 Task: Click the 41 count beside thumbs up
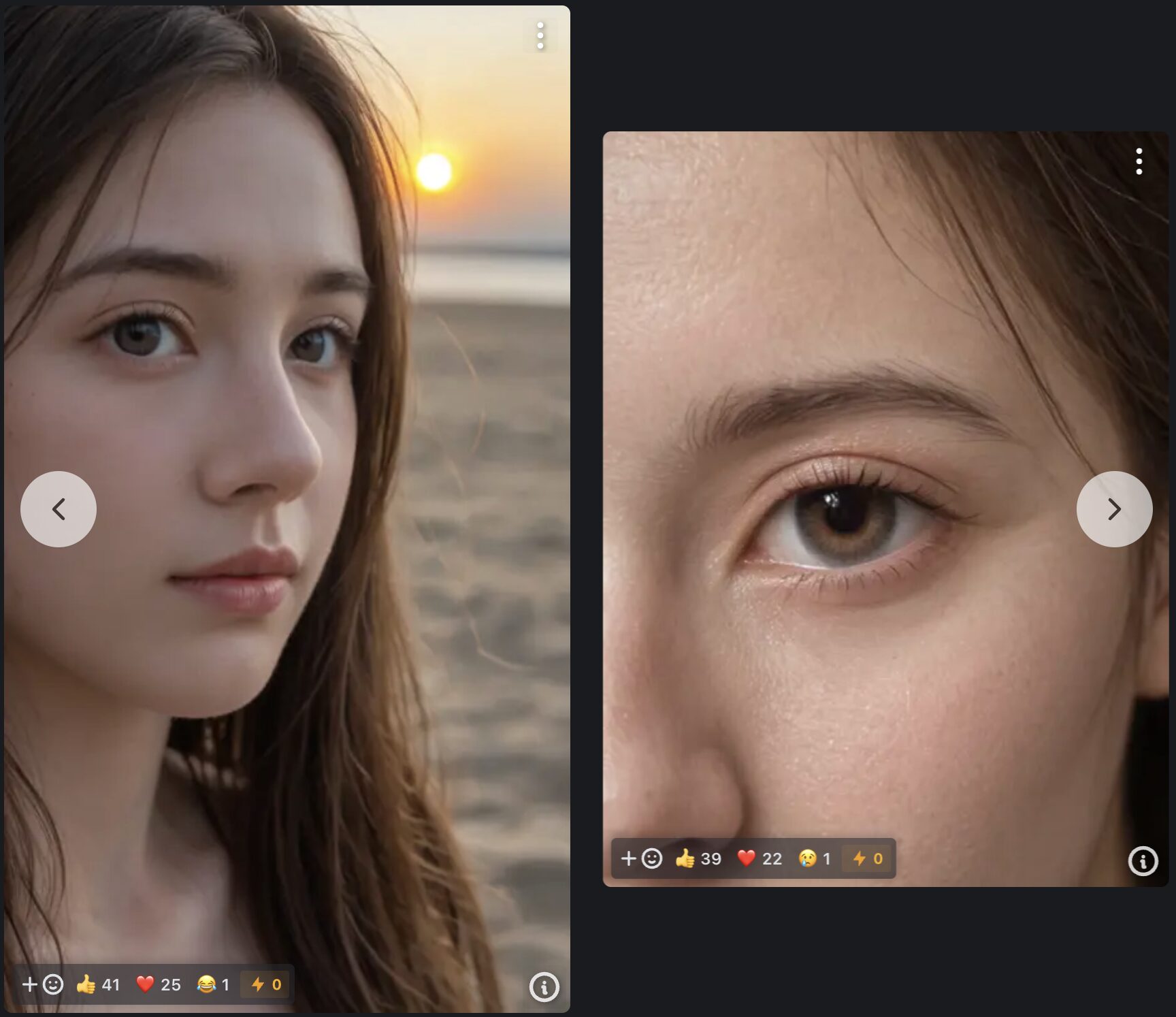(x=111, y=985)
